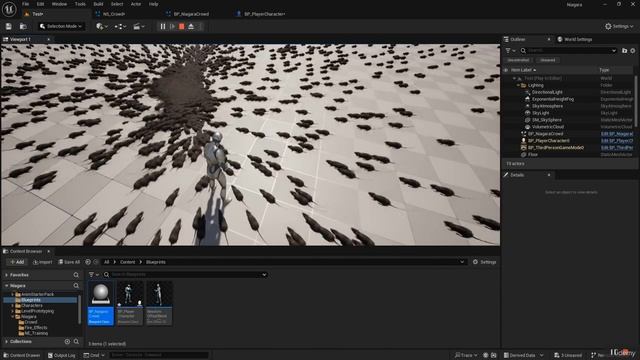Image resolution: width=640 pixels, height=360 pixels.
Task: Click the Add button in Content Browser
Action: (17, 262)
